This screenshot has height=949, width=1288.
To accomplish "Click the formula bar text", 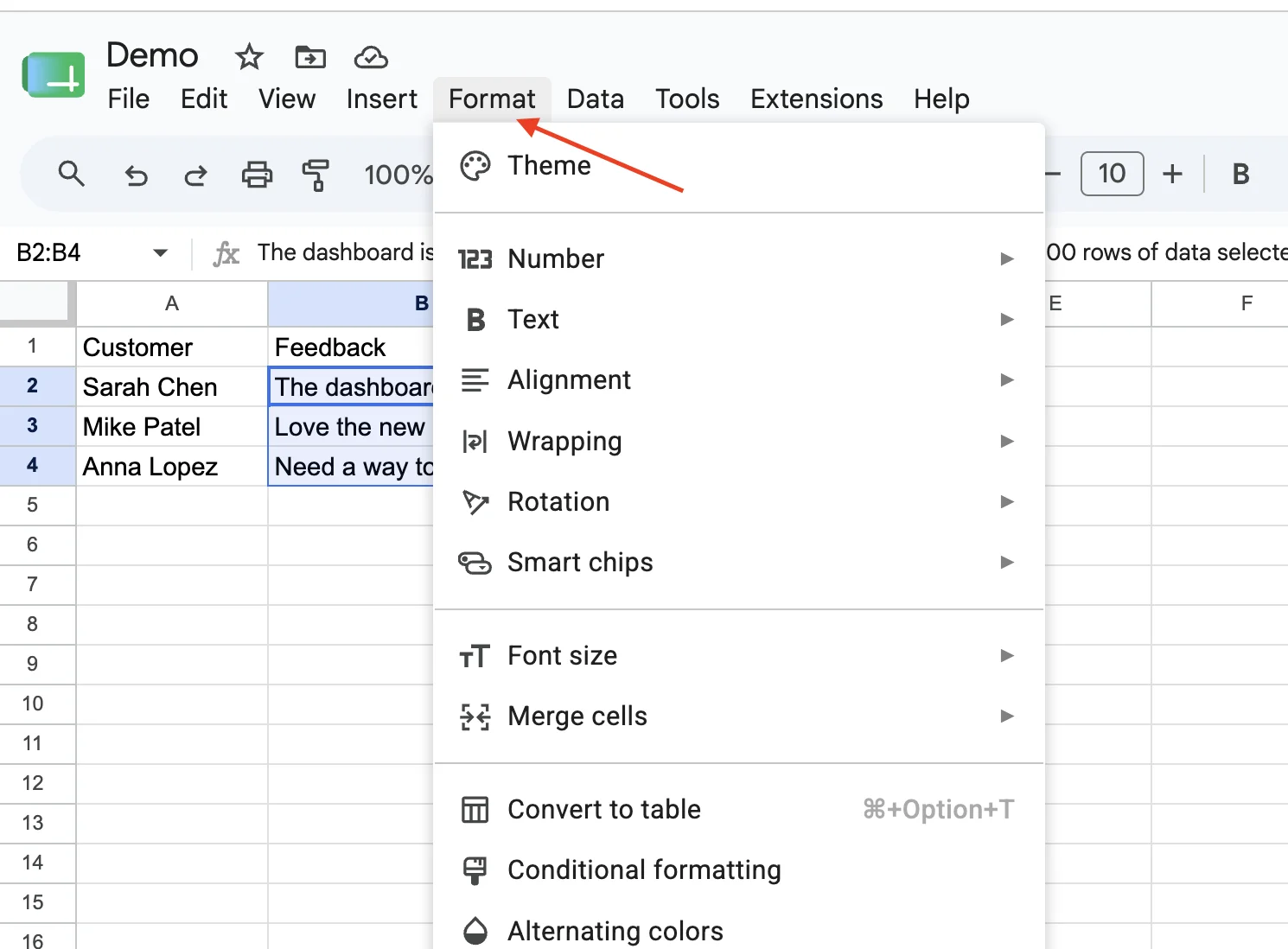I will pos(346,252).
